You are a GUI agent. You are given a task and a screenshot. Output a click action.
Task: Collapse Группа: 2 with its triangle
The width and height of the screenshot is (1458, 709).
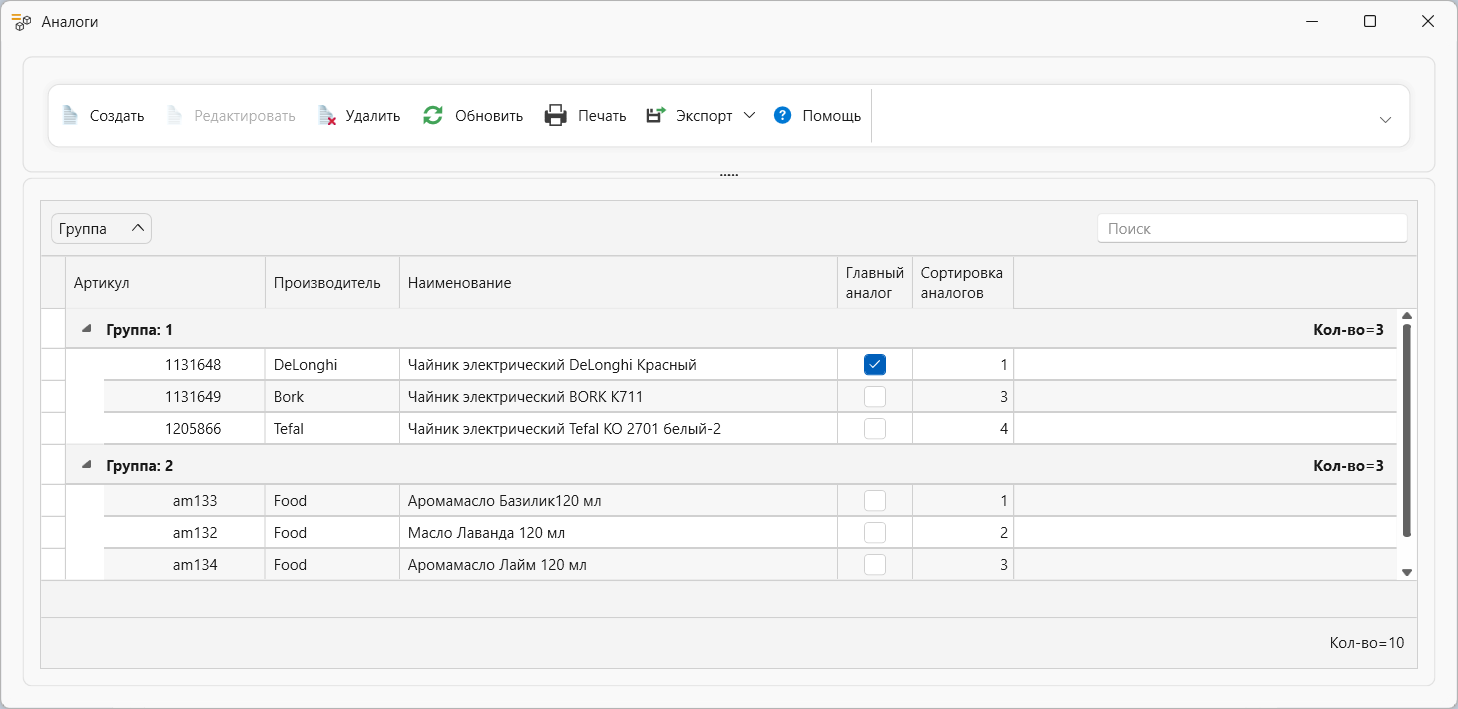[x=86, y=465]
